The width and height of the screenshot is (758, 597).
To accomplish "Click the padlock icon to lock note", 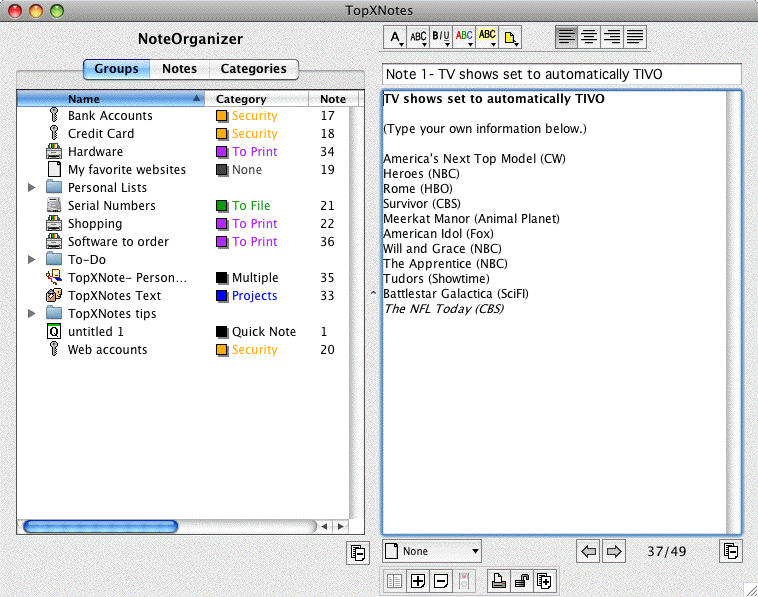I will pos(521,581).
